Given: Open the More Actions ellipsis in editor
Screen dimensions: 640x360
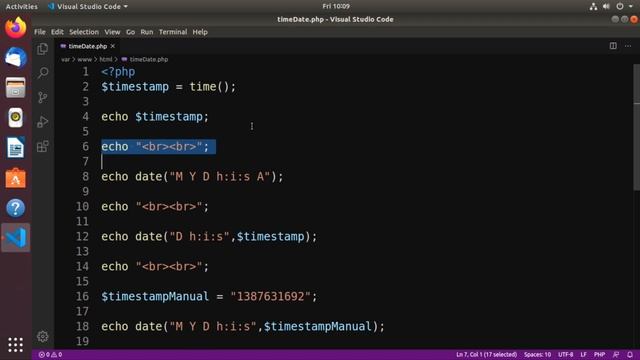Looking at the screenshot, I should pyautogui.click(x=628, y=46).
